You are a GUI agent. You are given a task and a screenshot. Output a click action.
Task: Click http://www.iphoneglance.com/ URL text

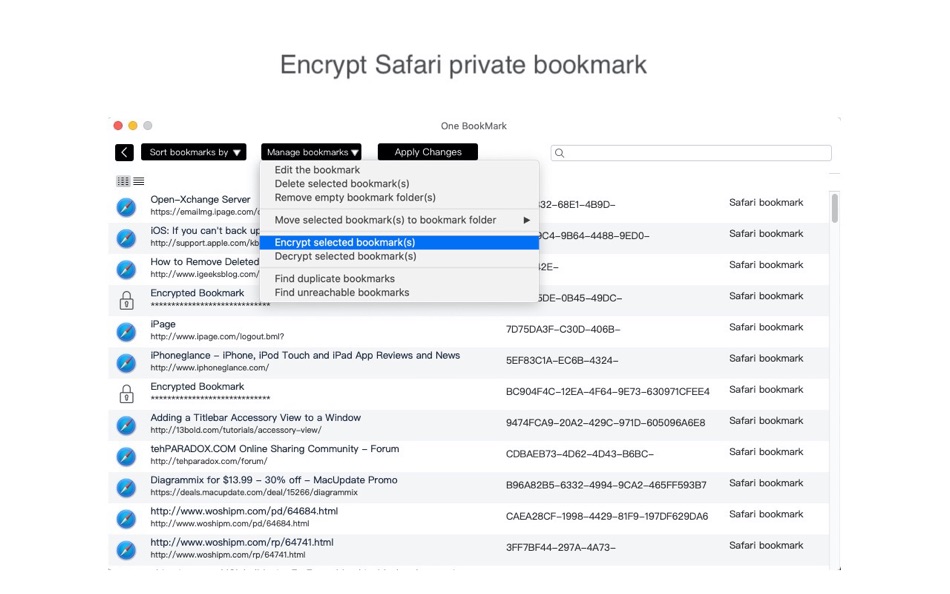[210, 368]
